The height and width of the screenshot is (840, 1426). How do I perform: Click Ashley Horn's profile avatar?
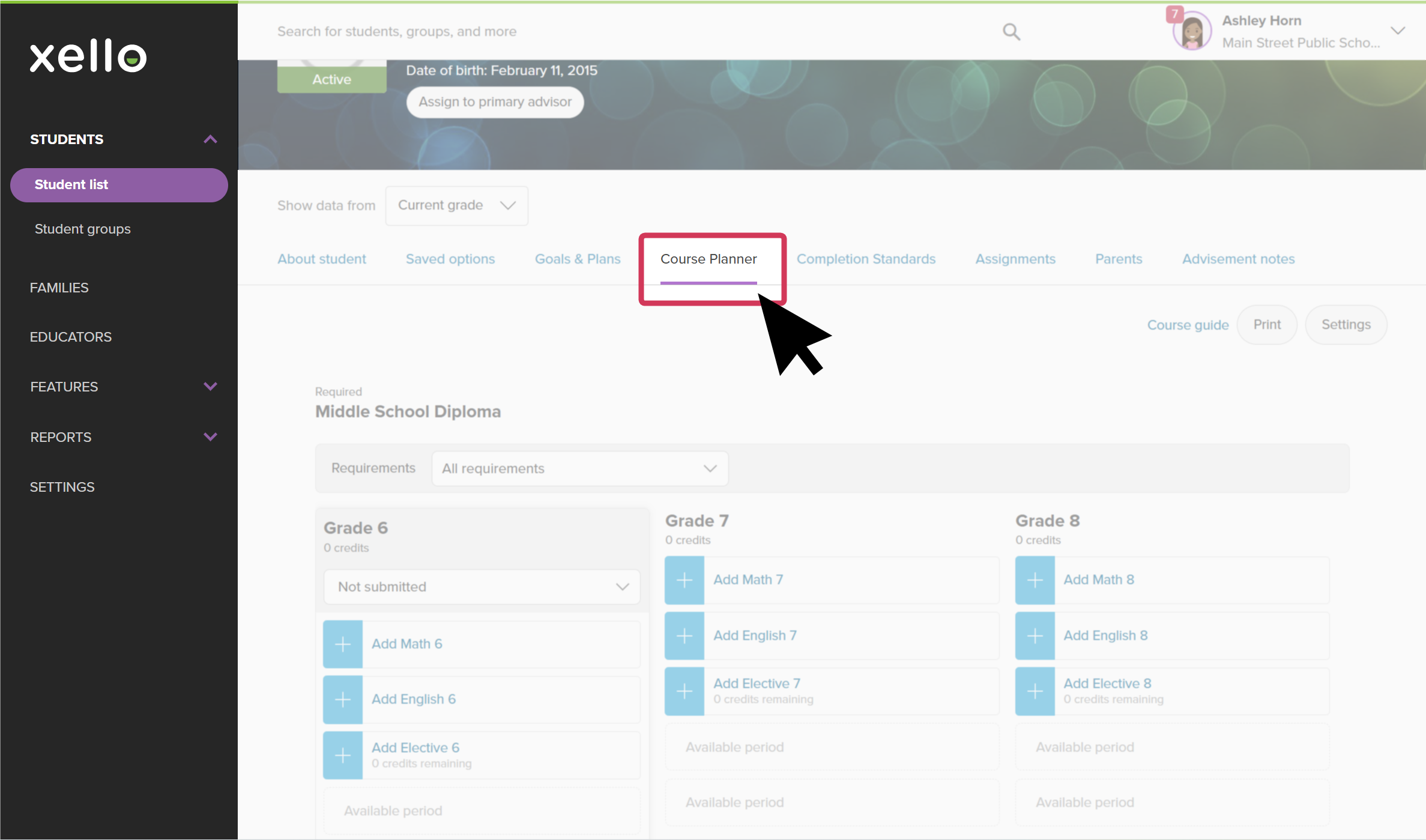[x=1191, y=31]
